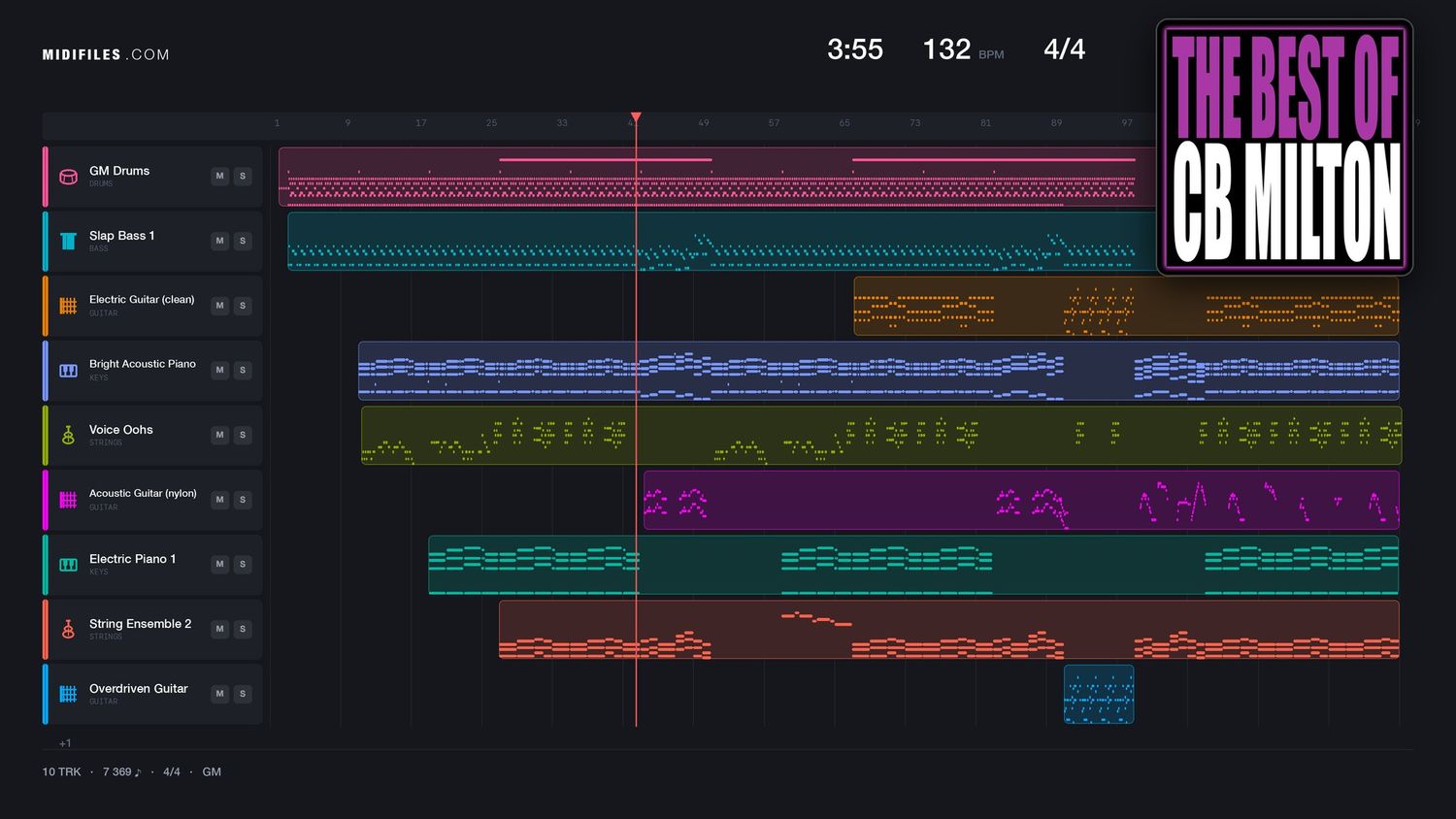The image size is (1456, 819).
Task: Mute the Electric Piano 1 track
Action: pyautogui.click(x=220, y=565)
